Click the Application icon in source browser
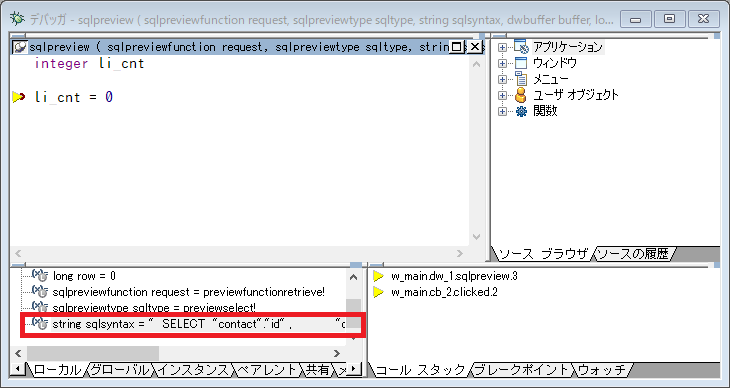This screenshot has height=388, width=730. tap(521, 47)
